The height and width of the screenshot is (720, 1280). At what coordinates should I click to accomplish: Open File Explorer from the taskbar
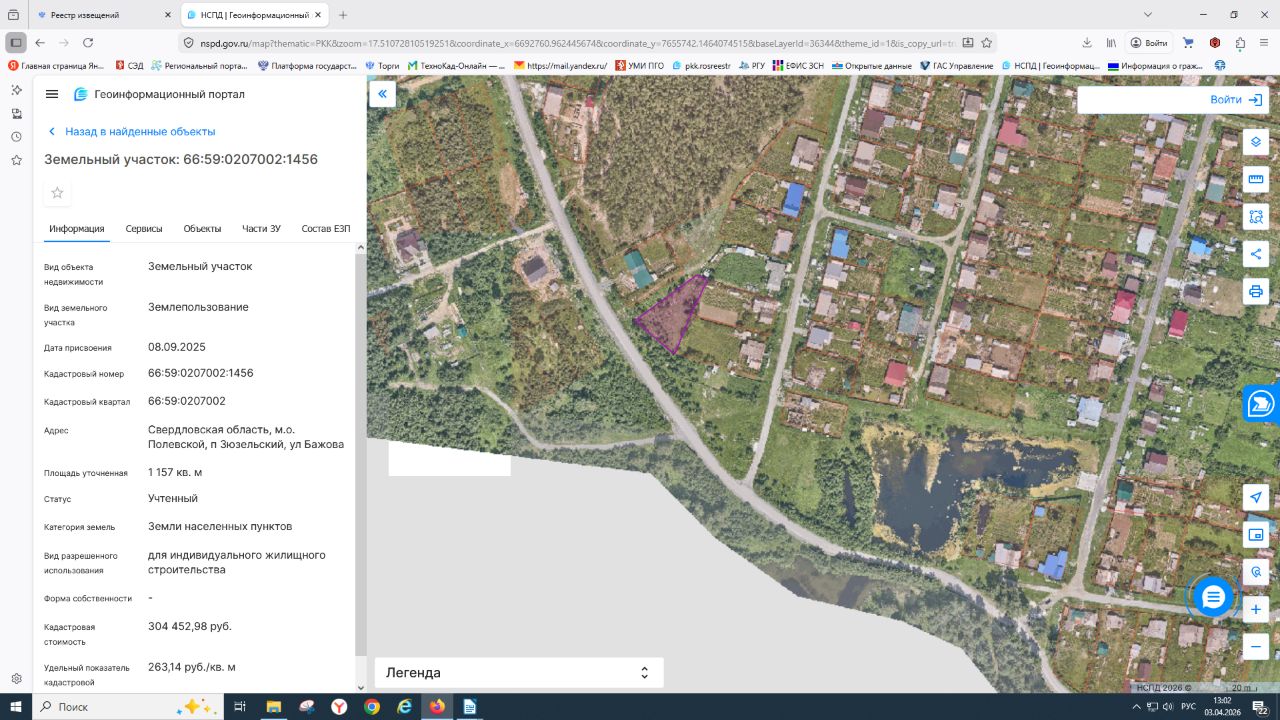[274, 707]
